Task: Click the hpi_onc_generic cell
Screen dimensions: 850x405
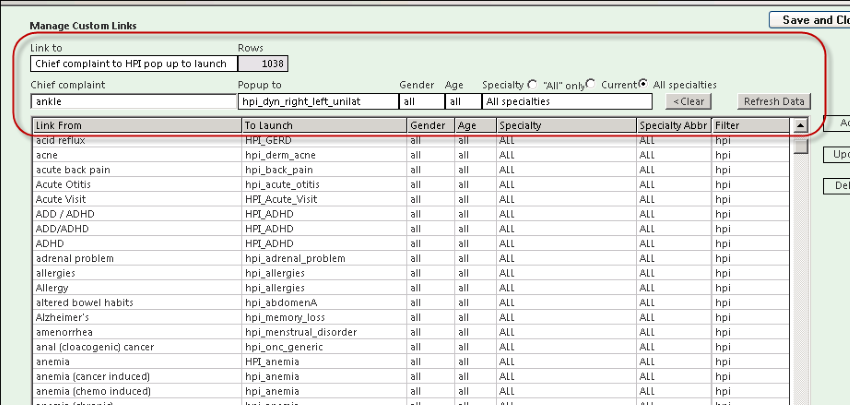Action: tap(325, 346)
